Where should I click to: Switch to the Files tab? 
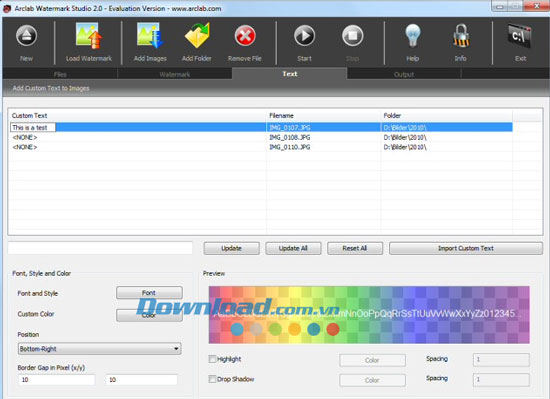coord(60,74)
